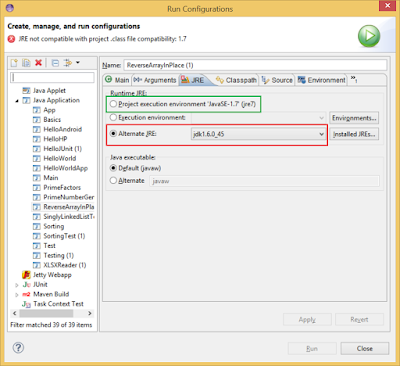Image resolution: width=400 pixels, height=366 pixels.
Task: Delete selected launch configuration red X
Action: click(x=38, y=63)
